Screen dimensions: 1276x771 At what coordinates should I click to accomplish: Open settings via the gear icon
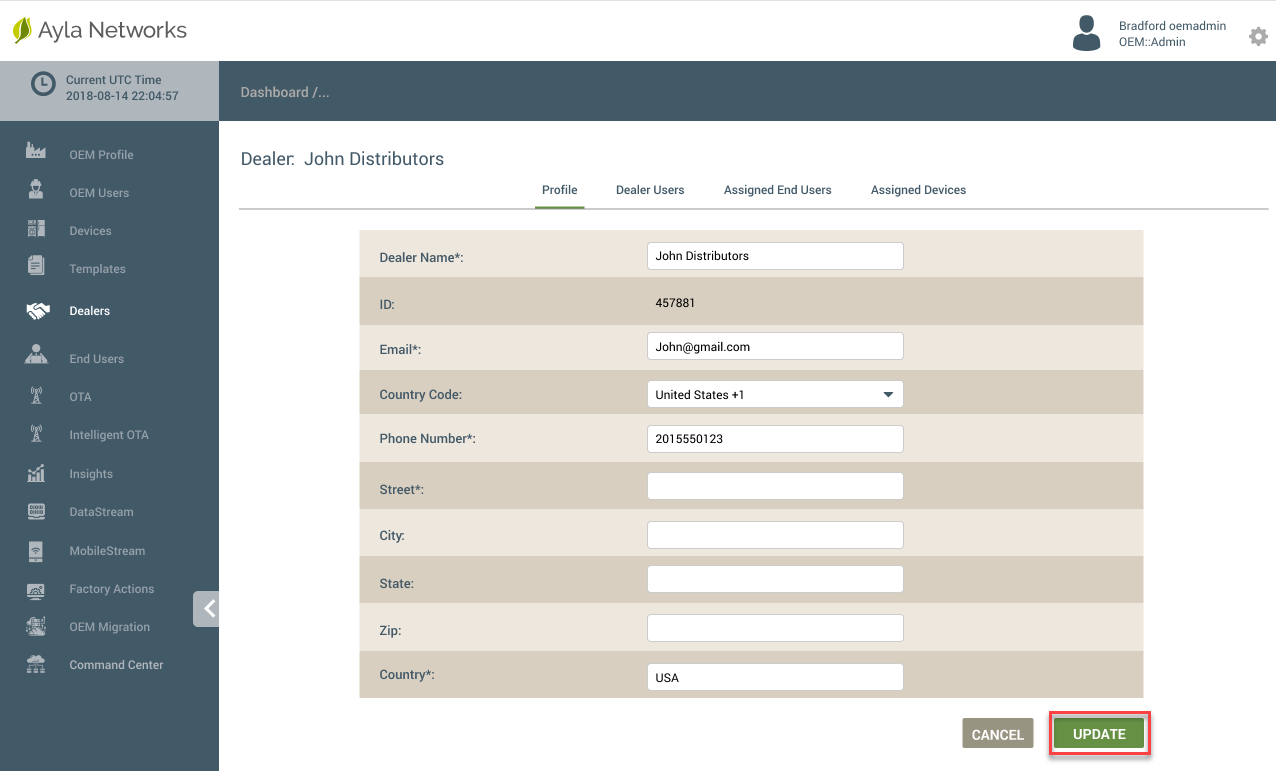pyautogui.click(x=1258, y=36)
